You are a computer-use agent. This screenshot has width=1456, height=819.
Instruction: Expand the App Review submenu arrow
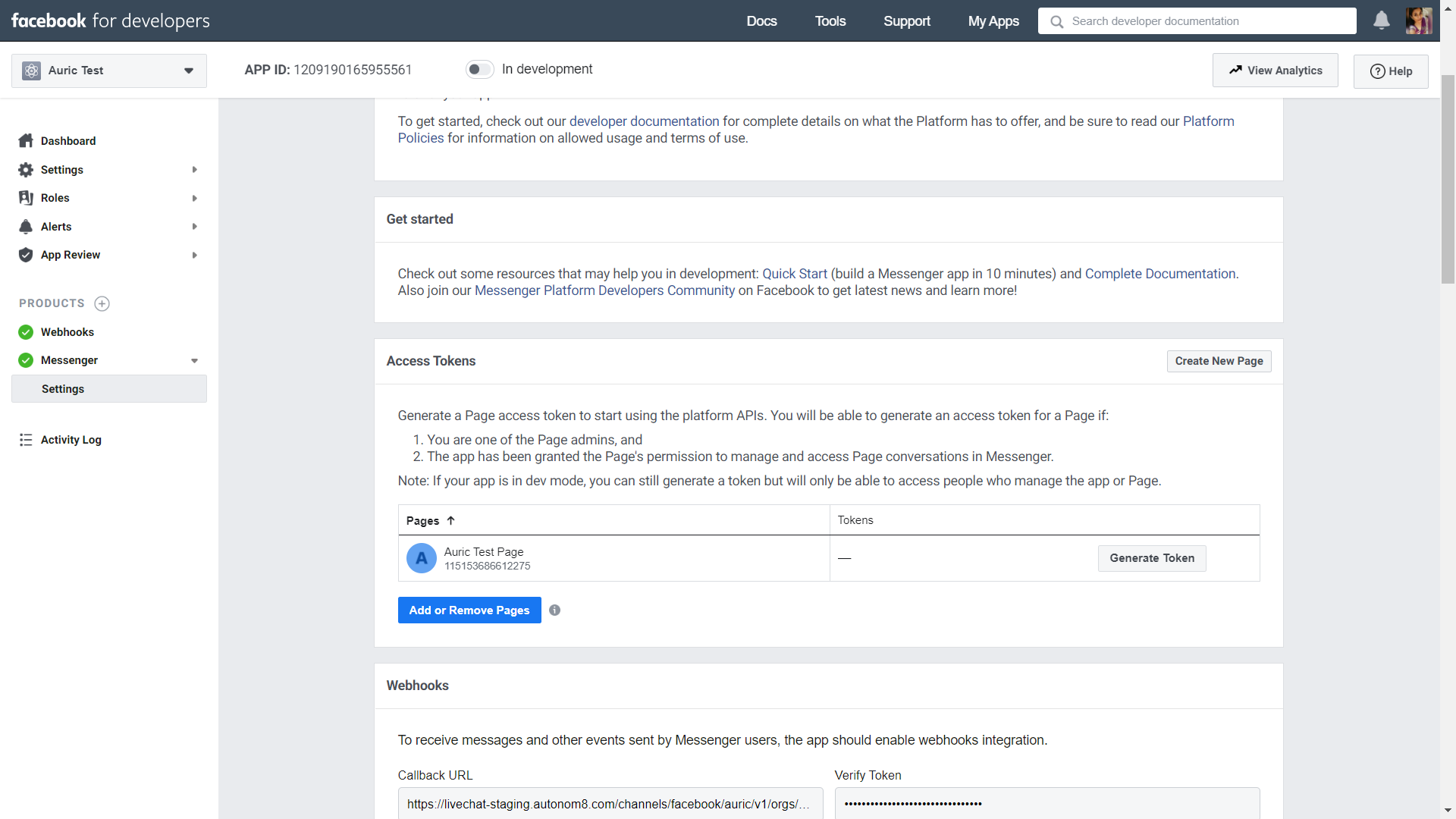pyautogui.click(x=195, y=255)
